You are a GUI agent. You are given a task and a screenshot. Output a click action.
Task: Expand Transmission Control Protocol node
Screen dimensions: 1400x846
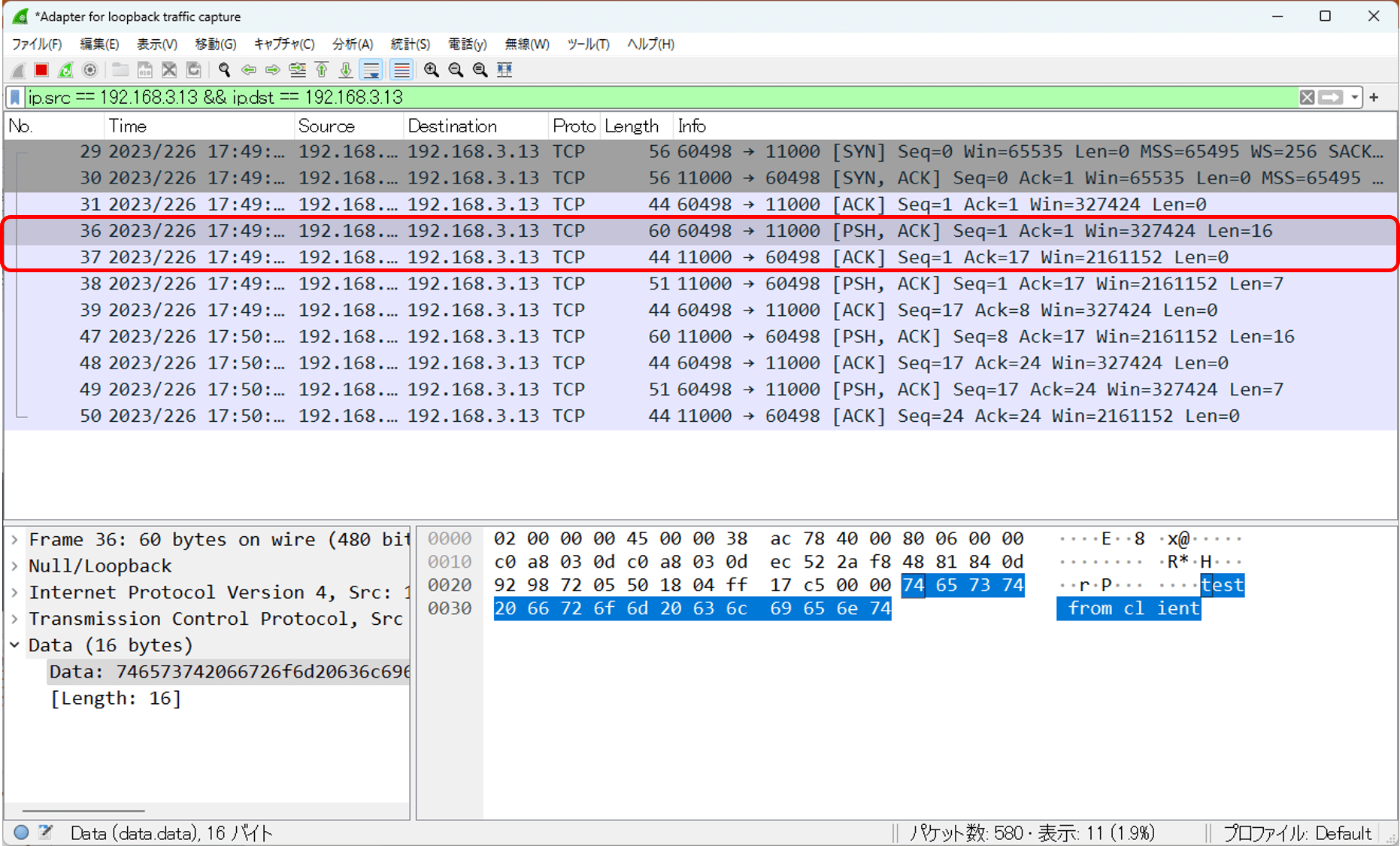coord(15,618)
